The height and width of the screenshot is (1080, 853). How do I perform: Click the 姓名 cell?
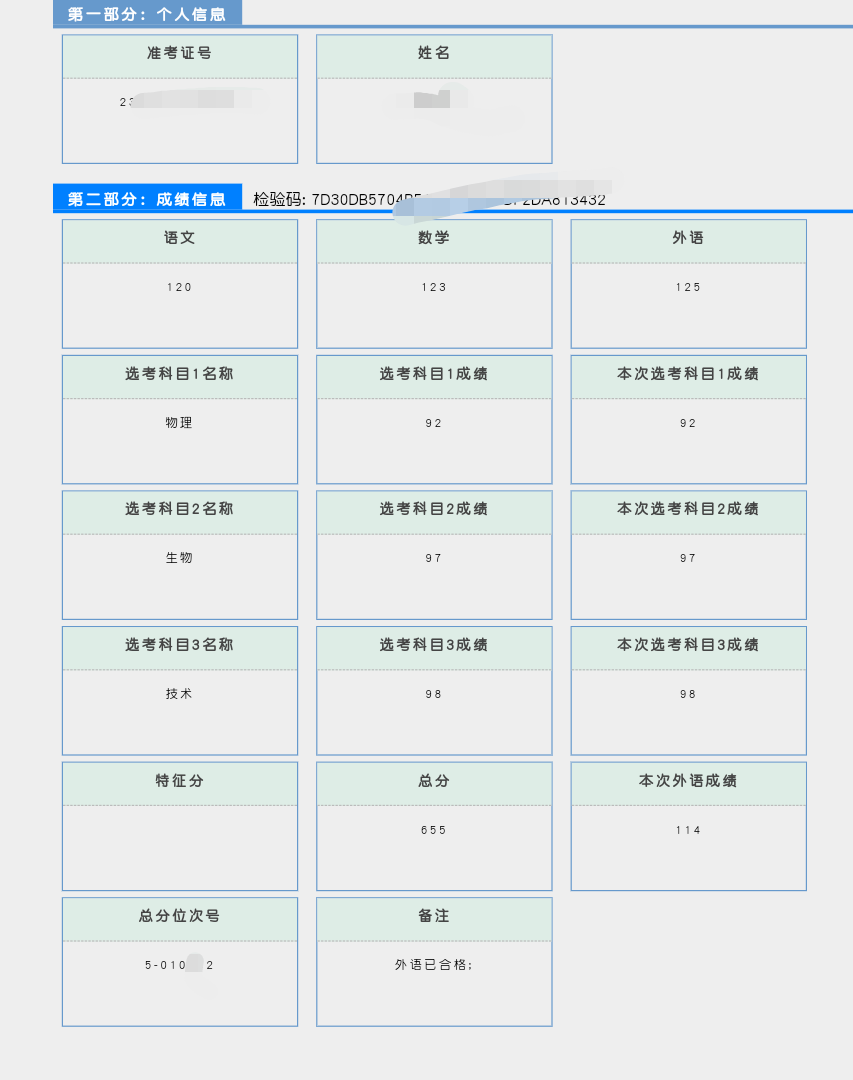[433, 99]
